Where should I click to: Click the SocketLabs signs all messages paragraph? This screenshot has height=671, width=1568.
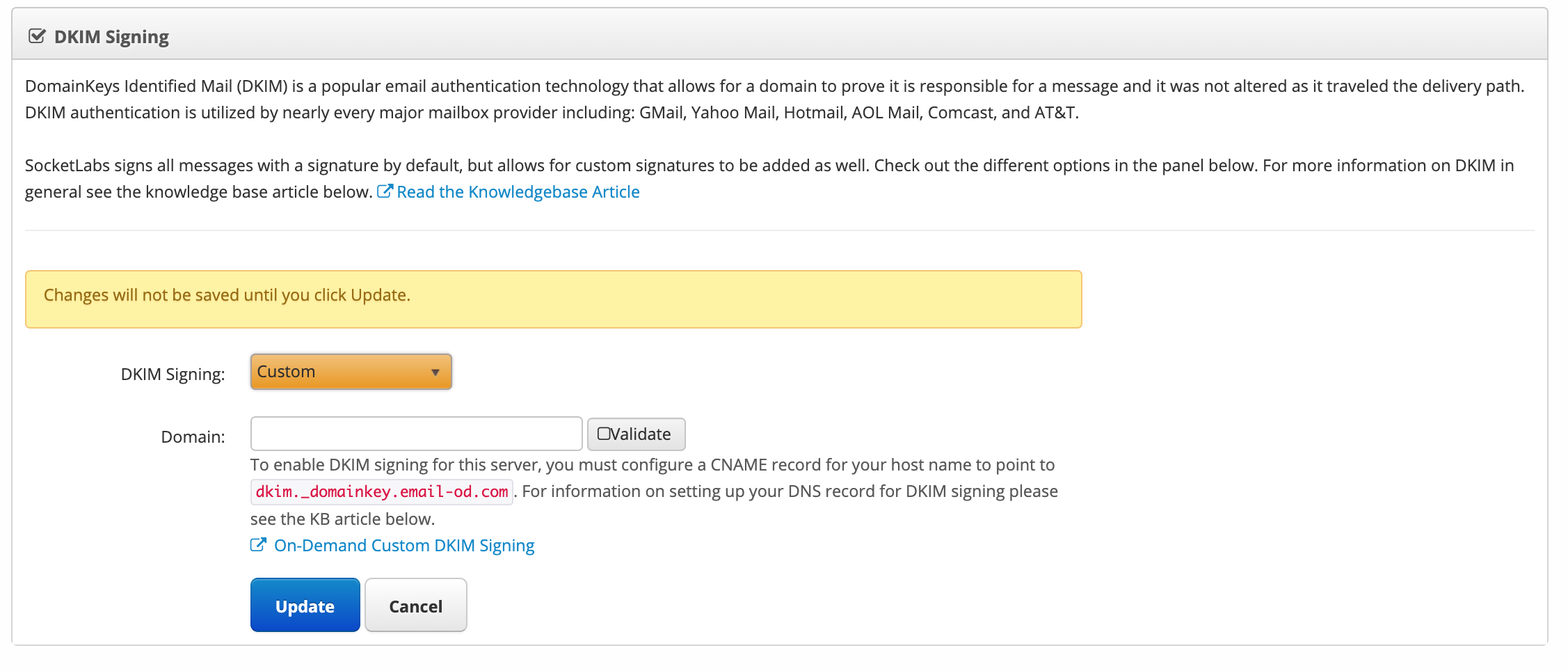click(769, 178)
